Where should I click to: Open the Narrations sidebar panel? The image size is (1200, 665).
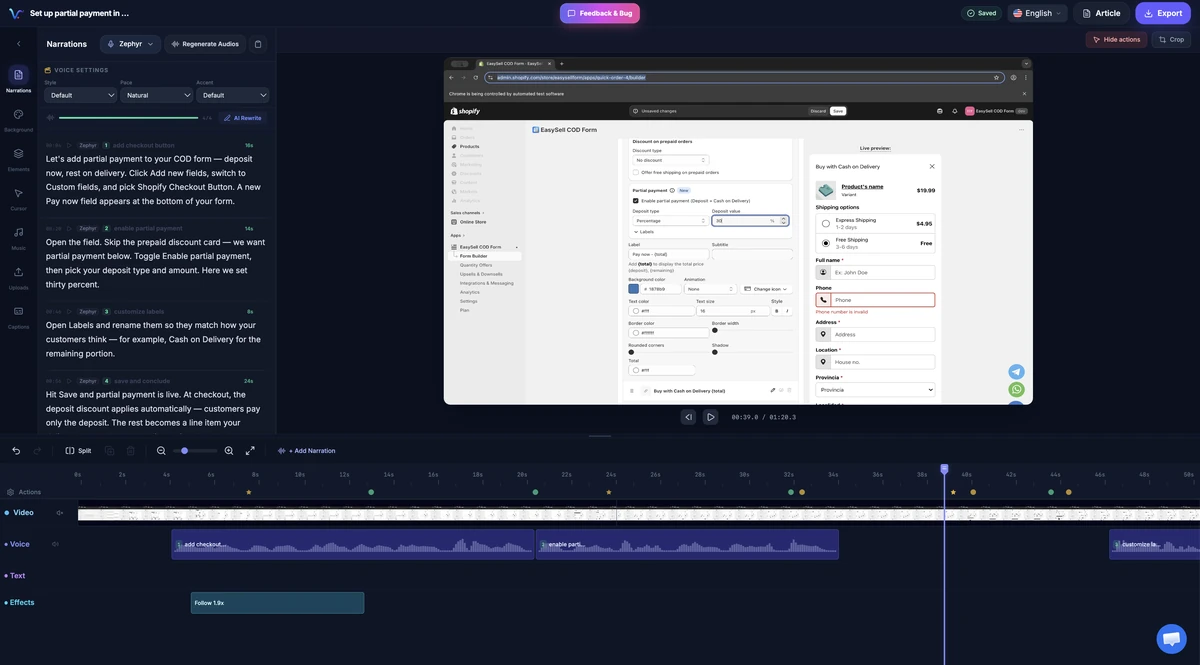[x=18, y=79]
